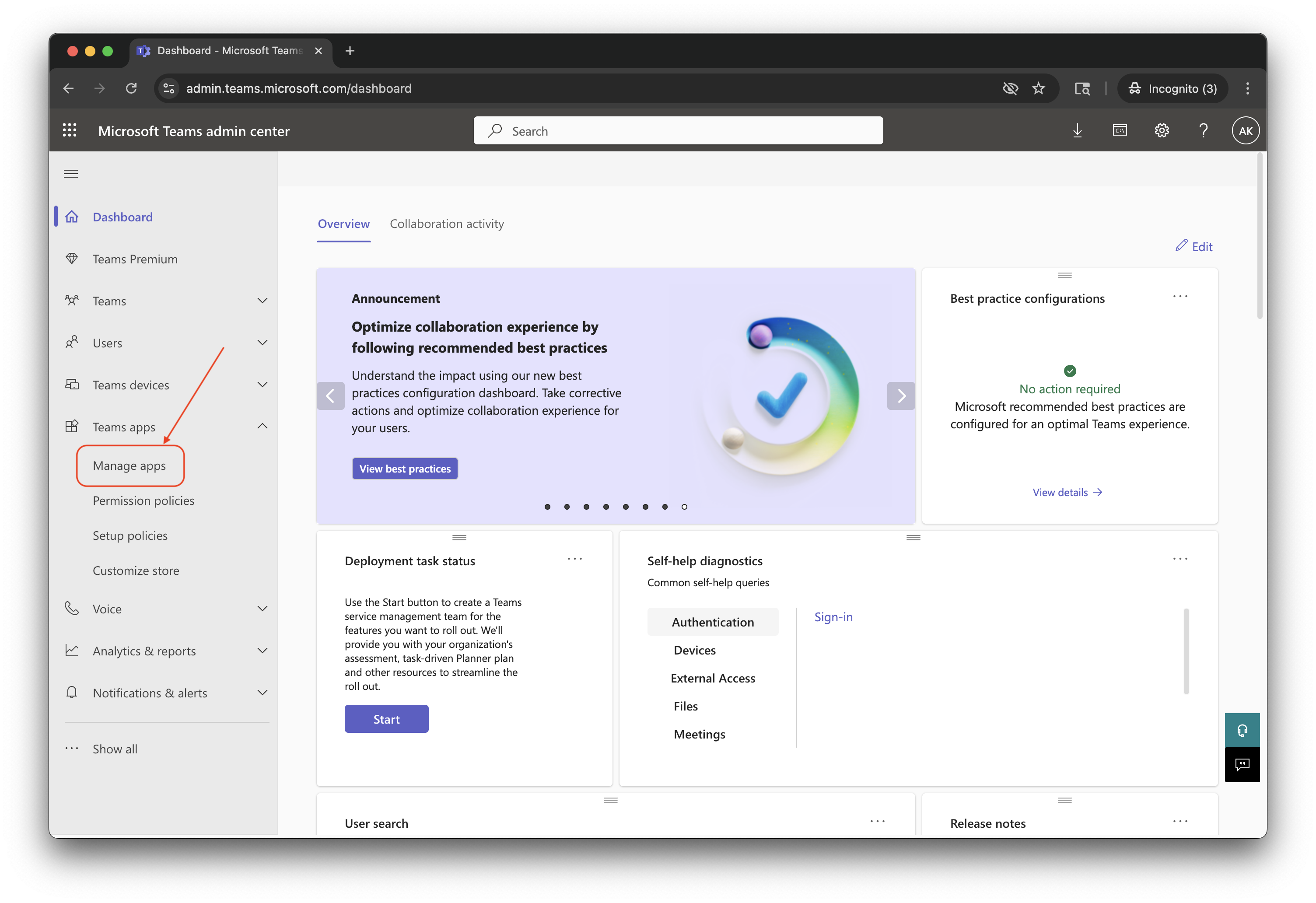Collapse the Teams apps section chevron
This screenshot has height=903, width=1316.
pyautogui.click(x=262, y=426)
